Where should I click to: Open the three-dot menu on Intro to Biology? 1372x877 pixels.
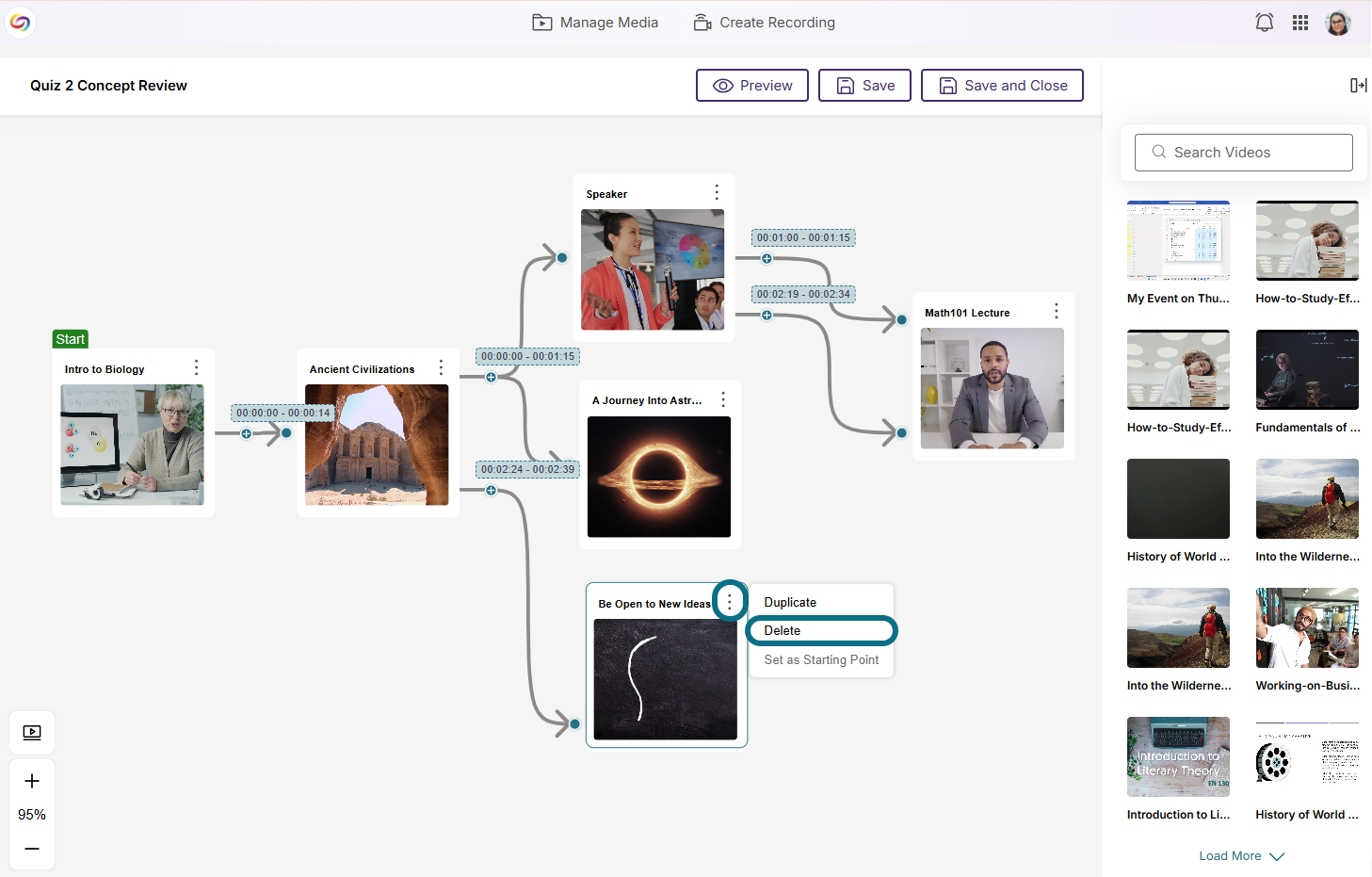pyautogui.click(x=196, y=367)
